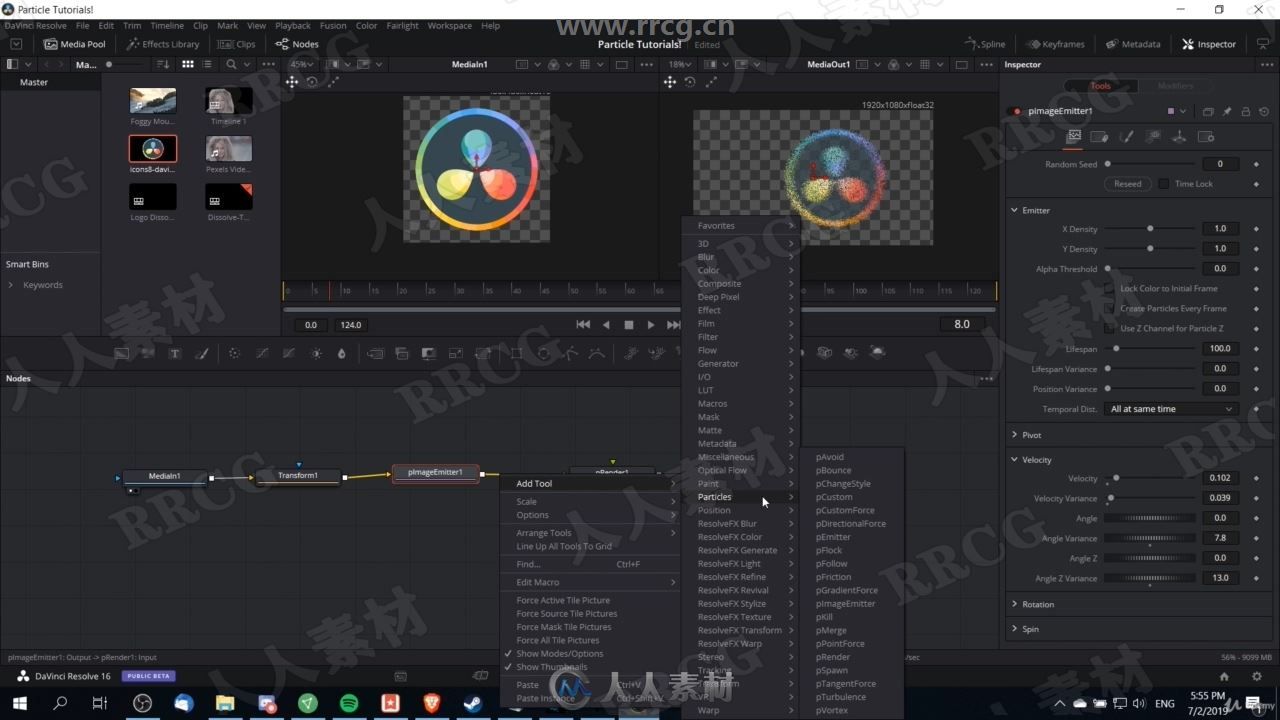1280x720 pixels.
Task: Expand the Keywords smart bin
Action: [x=11, y=285]
